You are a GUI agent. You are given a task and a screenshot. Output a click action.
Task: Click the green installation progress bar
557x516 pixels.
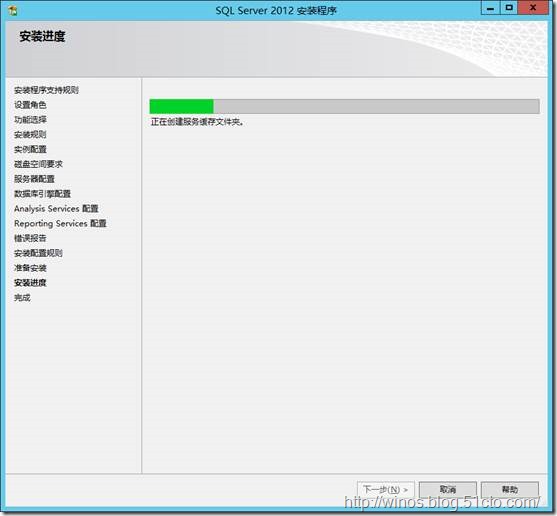coord(344,106)
